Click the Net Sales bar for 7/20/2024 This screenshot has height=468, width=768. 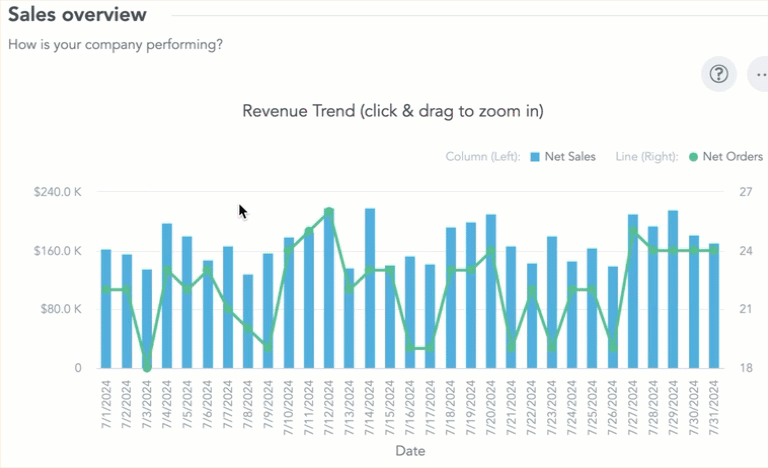[x=491, y=291]
